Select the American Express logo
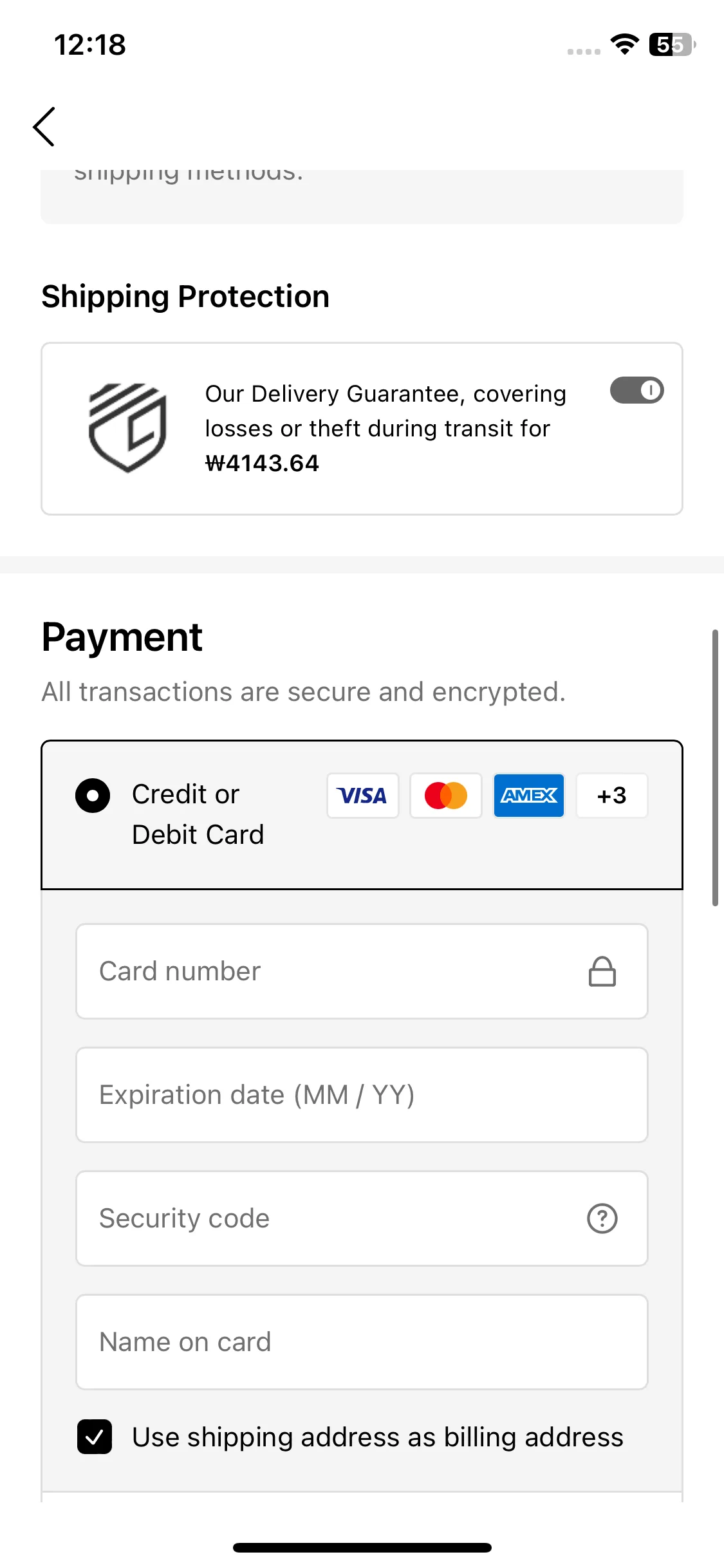The image size is (724, 1568). tap(529, 796)
